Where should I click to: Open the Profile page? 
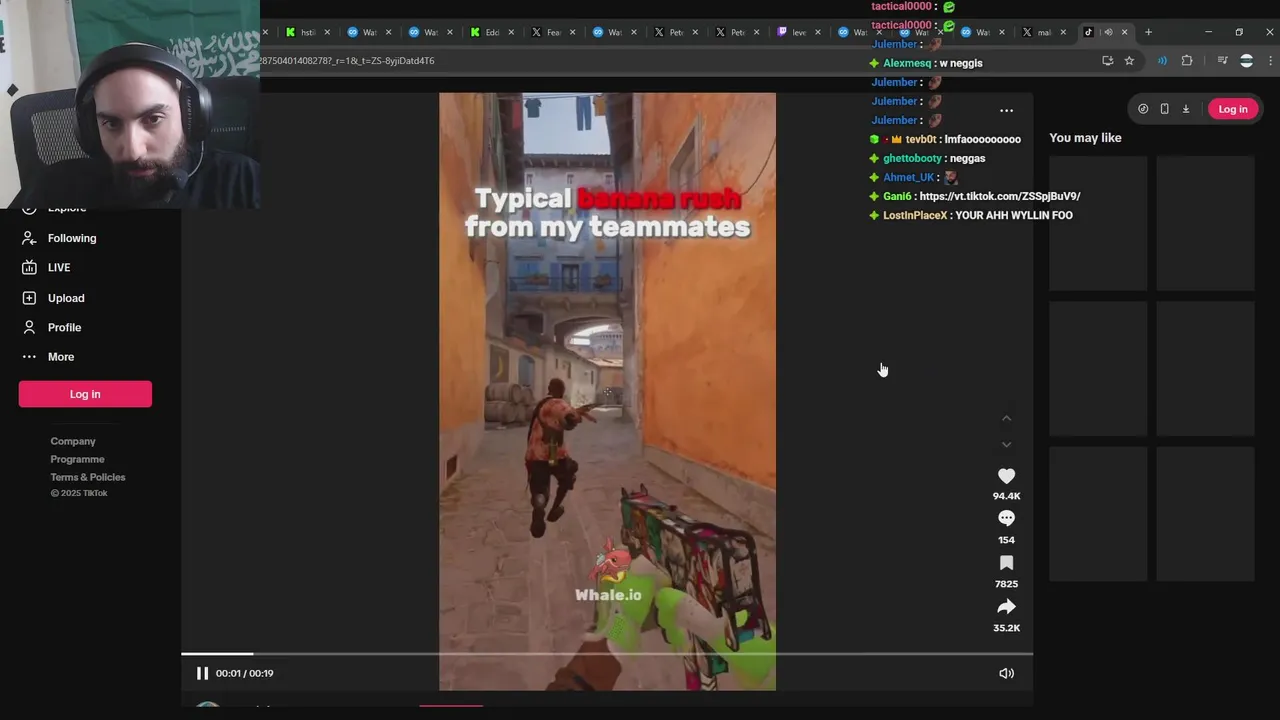64,327
